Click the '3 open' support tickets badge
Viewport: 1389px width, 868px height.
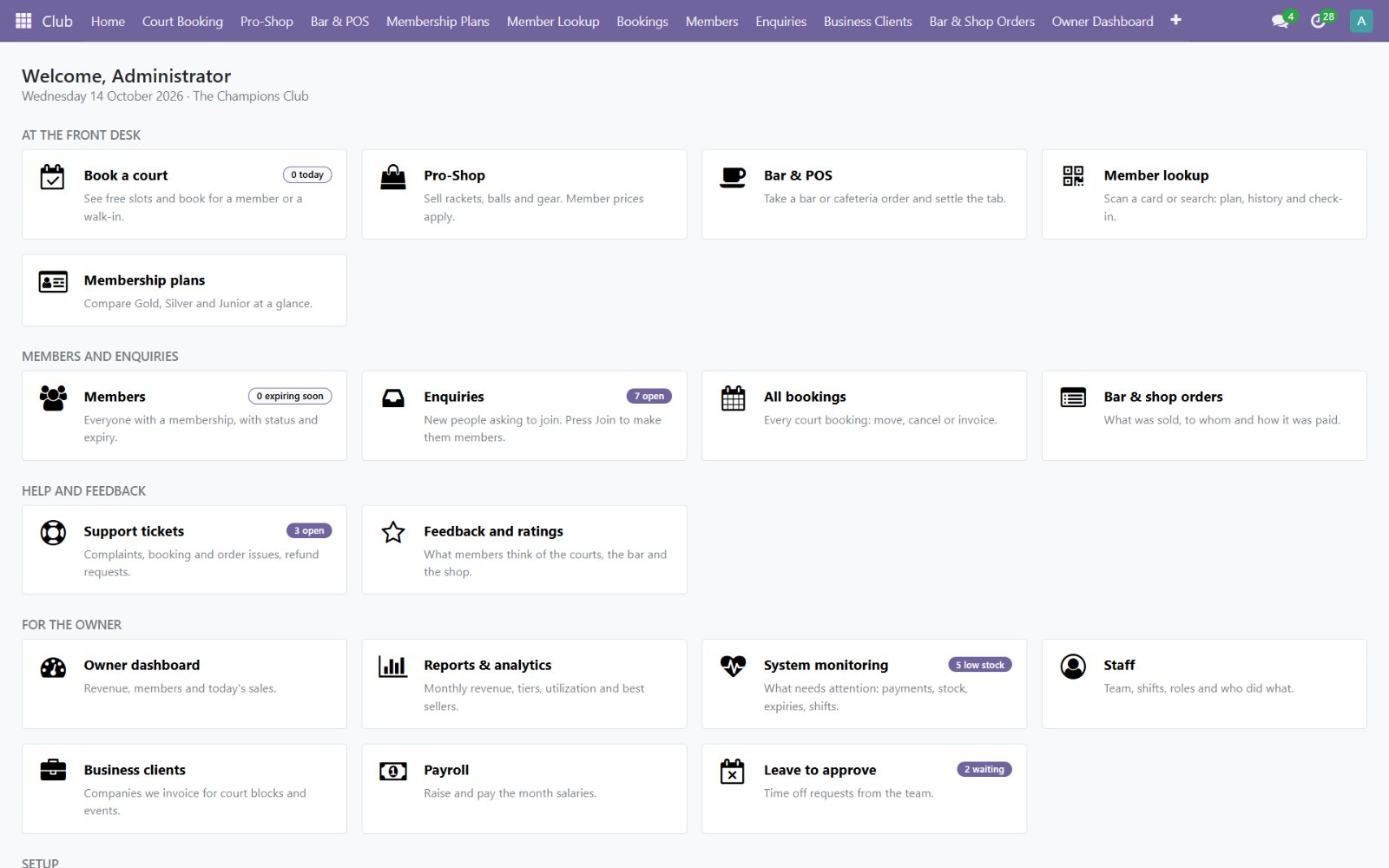pyautogui.click(x=309, y=530)
